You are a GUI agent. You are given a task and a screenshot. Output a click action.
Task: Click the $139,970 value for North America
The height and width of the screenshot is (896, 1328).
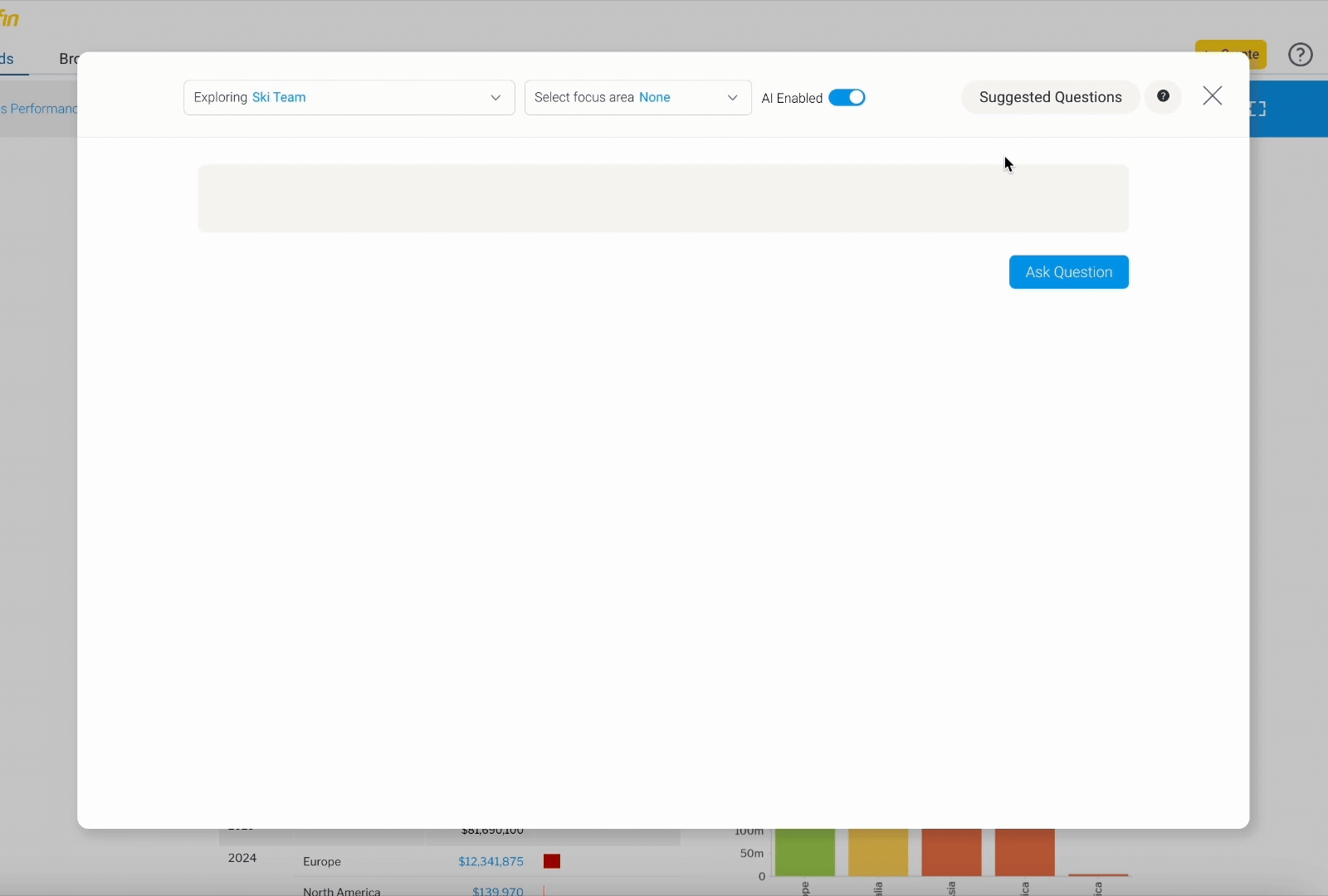coord(497,890)
